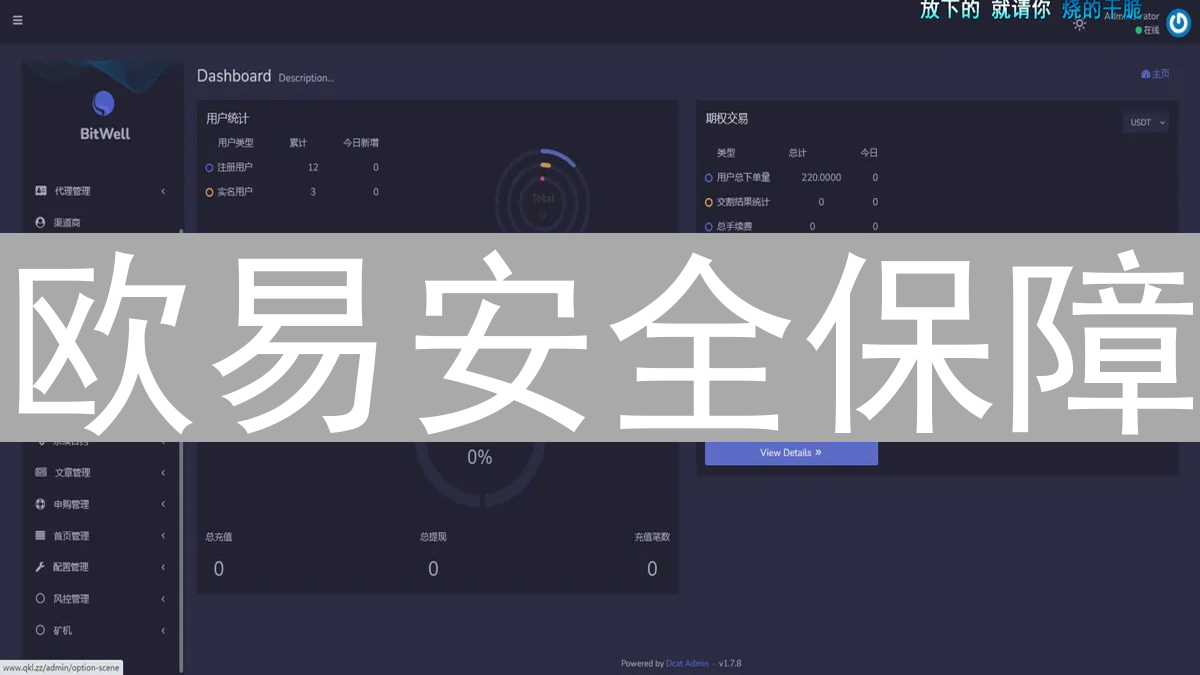Open the Dcat Admin footer link
Screen dimensions: 1200x675
click(688, 663)
